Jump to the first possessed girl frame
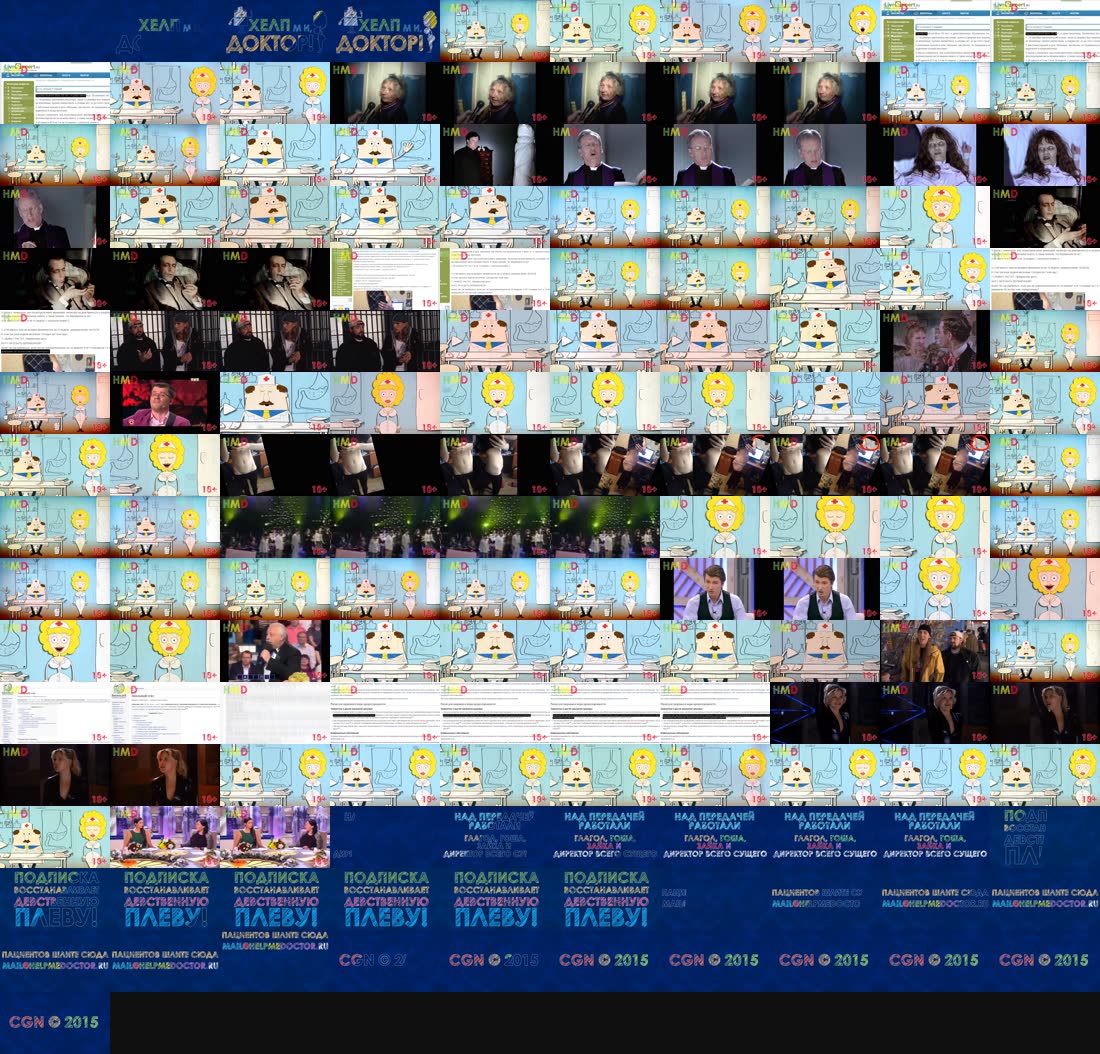The height and width of the screenshot is (1054, 1100). (935, 155)
